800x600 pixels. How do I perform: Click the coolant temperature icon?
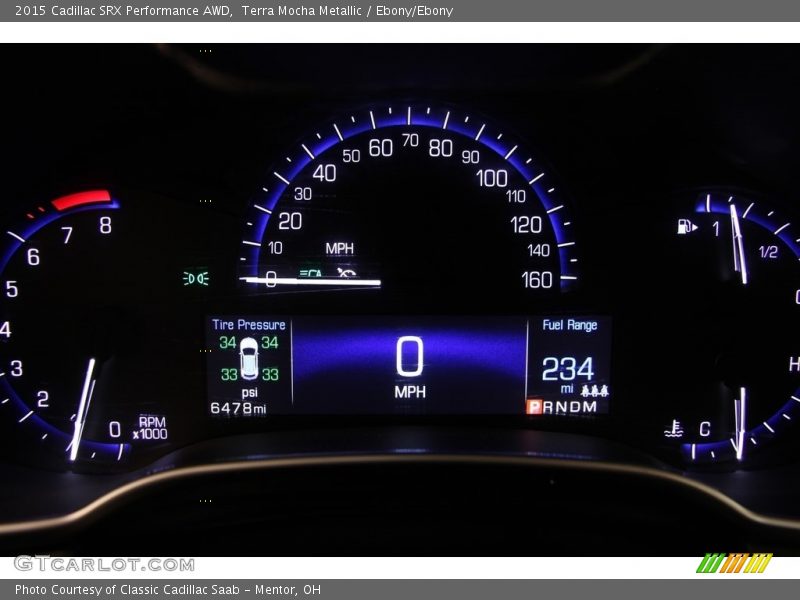(673, 429)
